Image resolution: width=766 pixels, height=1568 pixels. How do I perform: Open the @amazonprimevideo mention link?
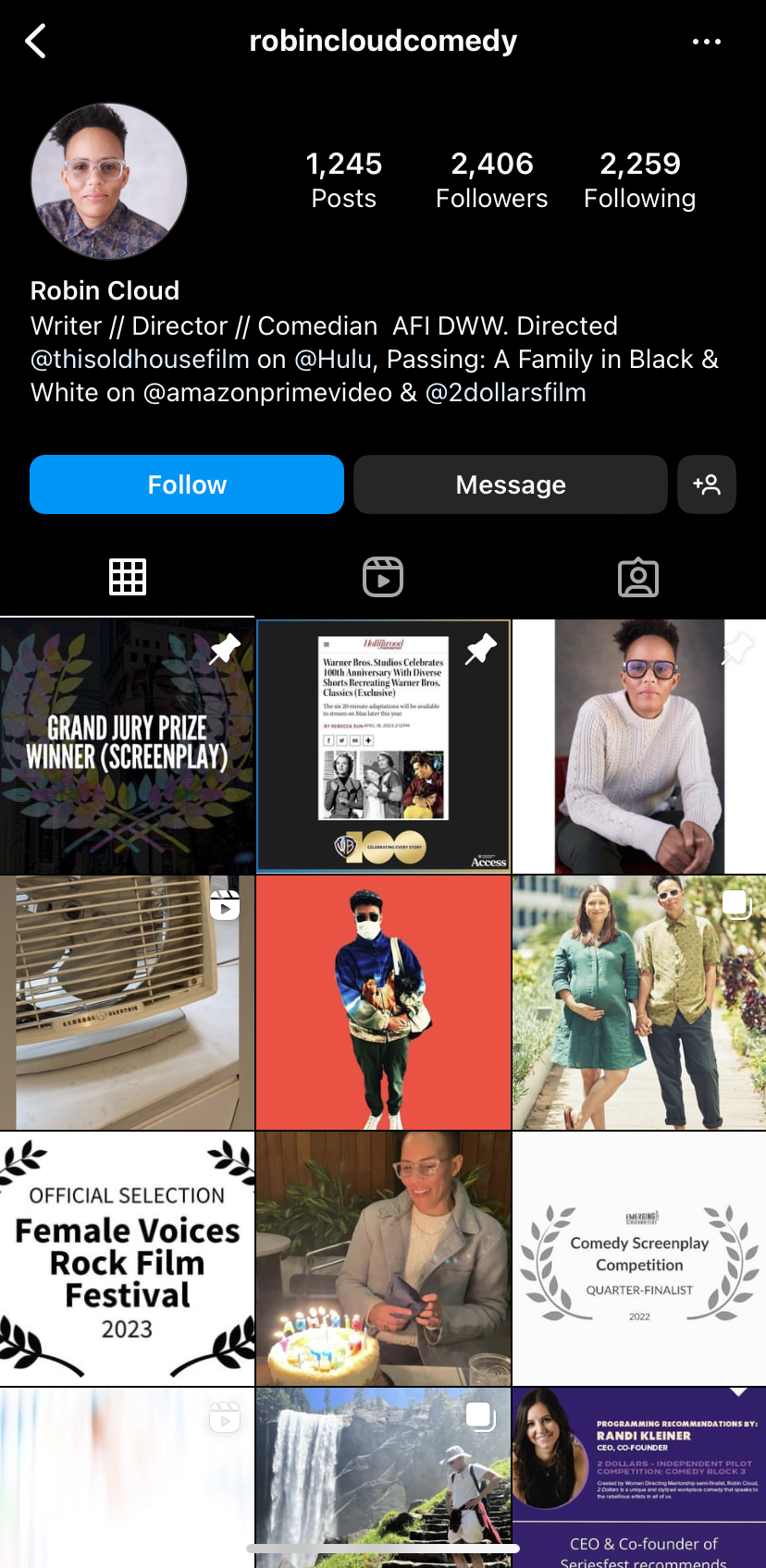pos(267,392)
